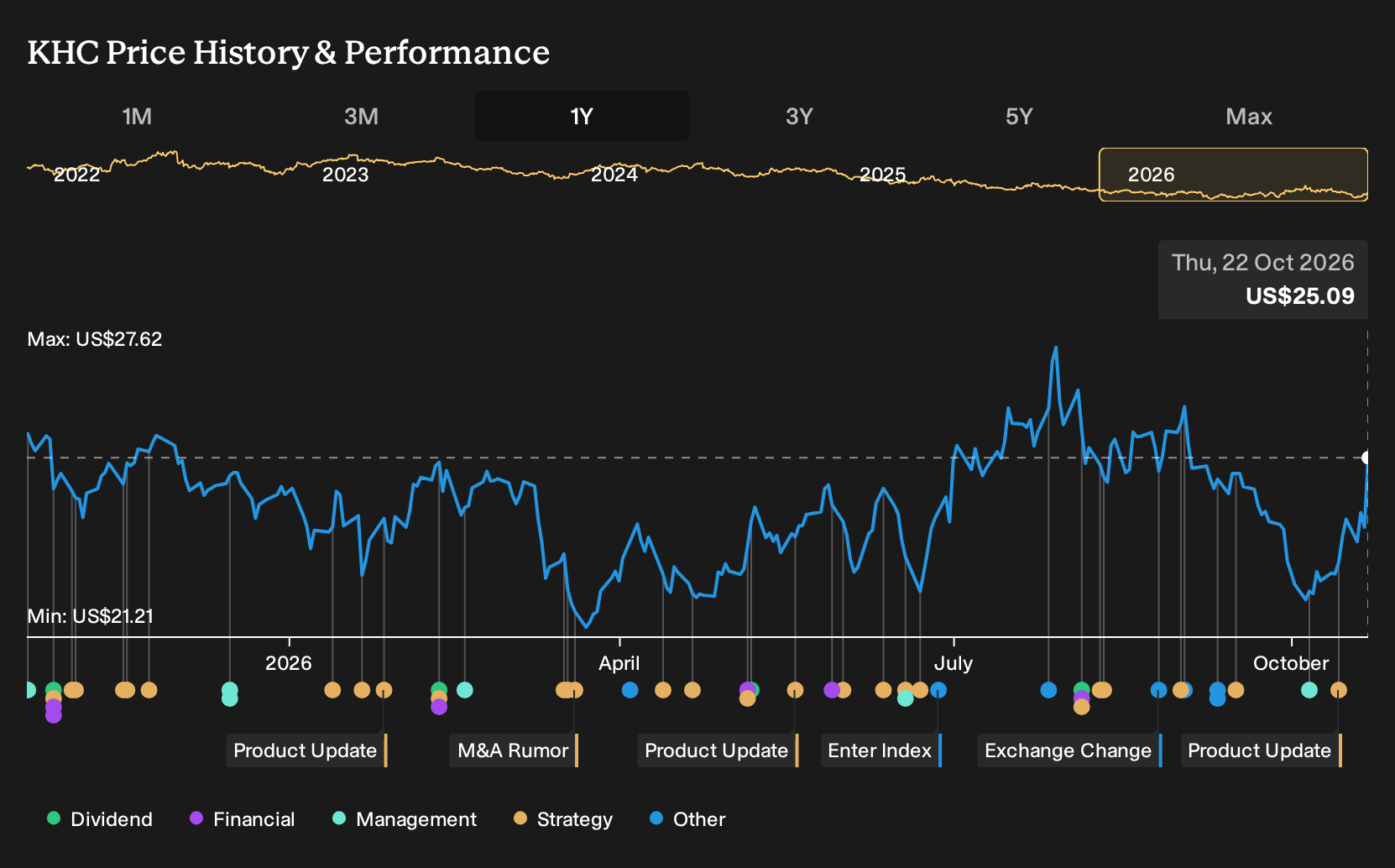This screenshot has width=1395, height=868.
Task: Click the teal Management event dot near October
Action: coord(1309,690)
